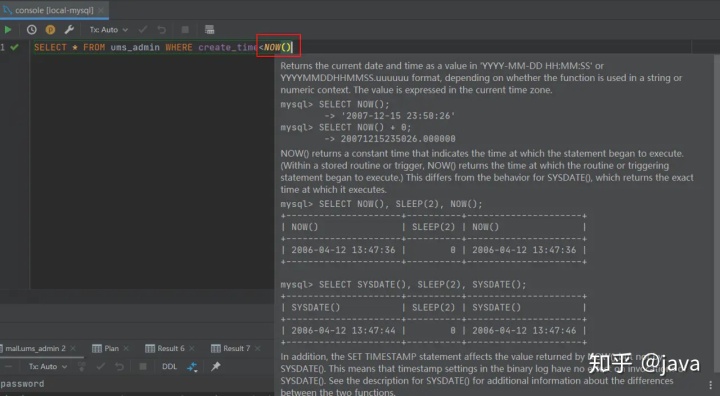Click the rollback arrow in results toolbar
Screen dimensions: 720x396
tap(119, 366)
